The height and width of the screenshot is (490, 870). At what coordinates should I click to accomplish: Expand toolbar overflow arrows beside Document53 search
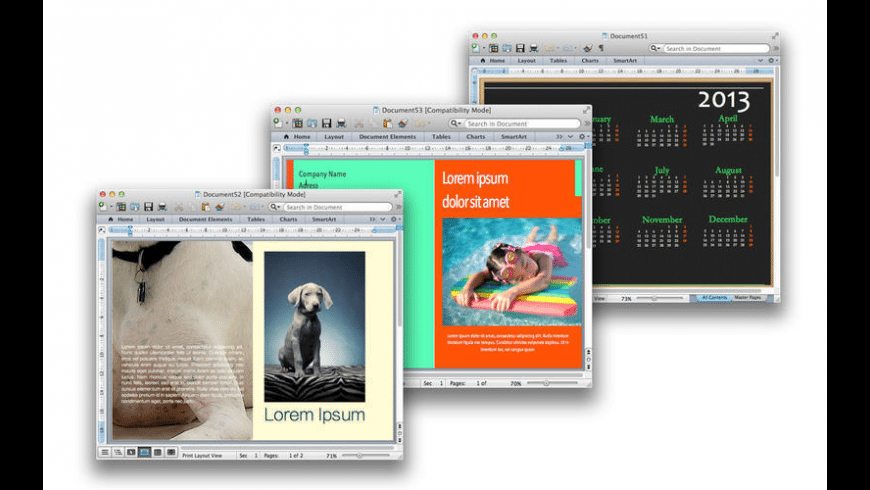[586, 123]
